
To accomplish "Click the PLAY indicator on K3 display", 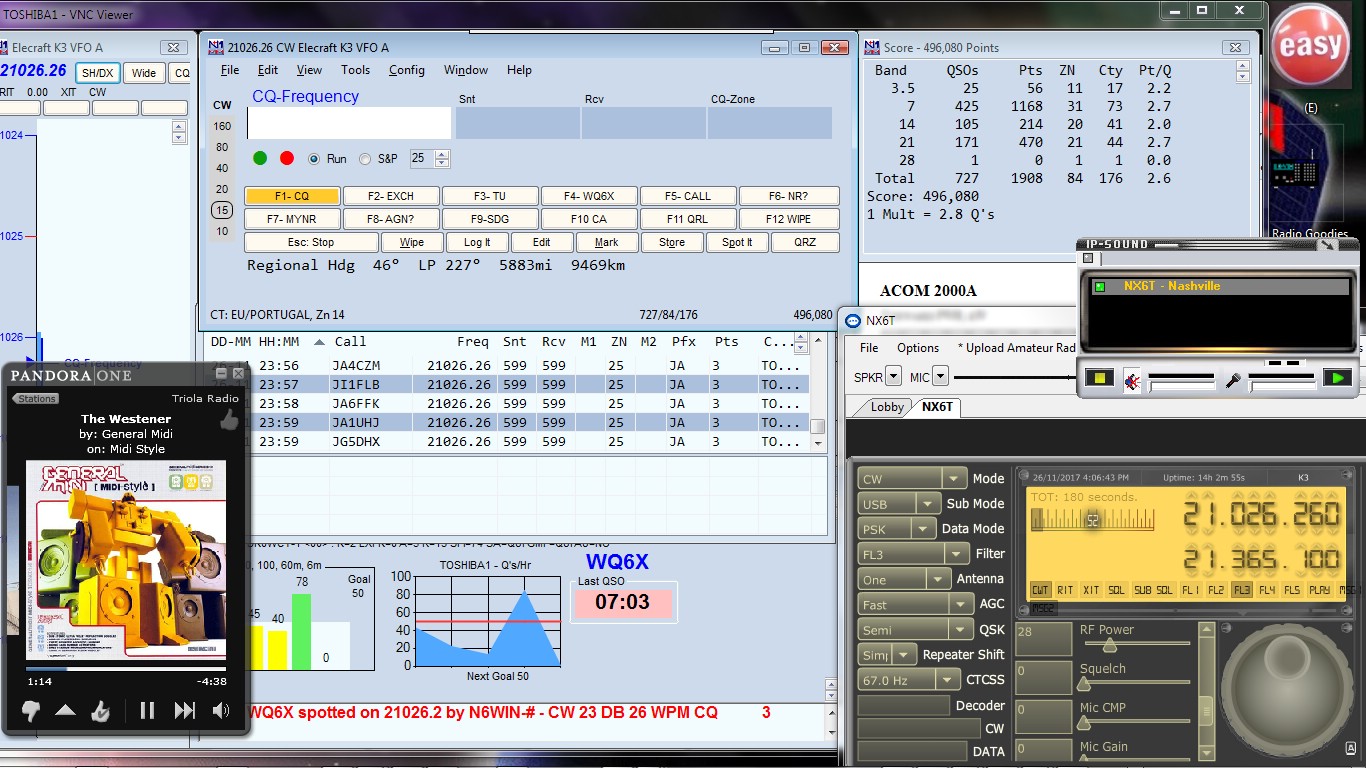I will tap(1320, 590).
